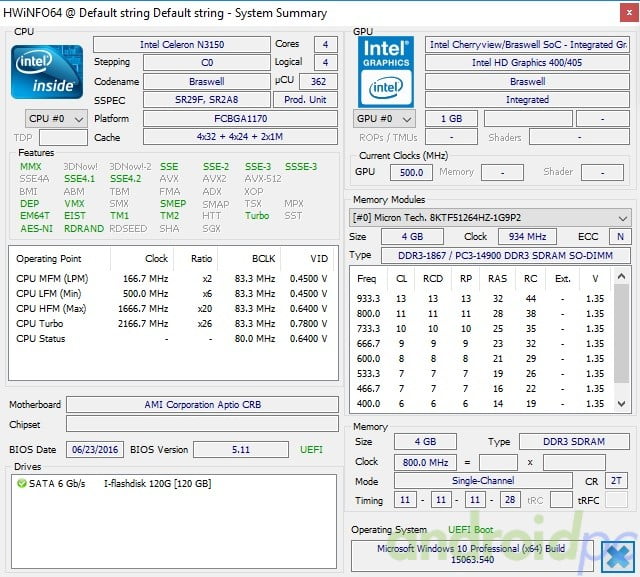Screen dimensions: 640x577
Task: Click the Windows 10 Professional OS field
Action: click(x=471, y=554)
